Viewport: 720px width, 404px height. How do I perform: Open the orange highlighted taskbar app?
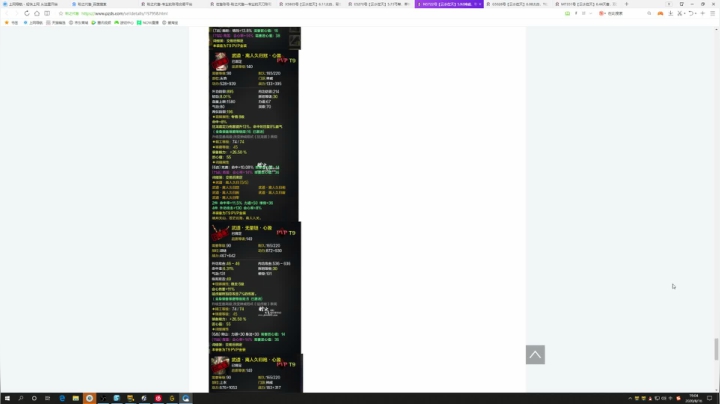coord(90,398)
